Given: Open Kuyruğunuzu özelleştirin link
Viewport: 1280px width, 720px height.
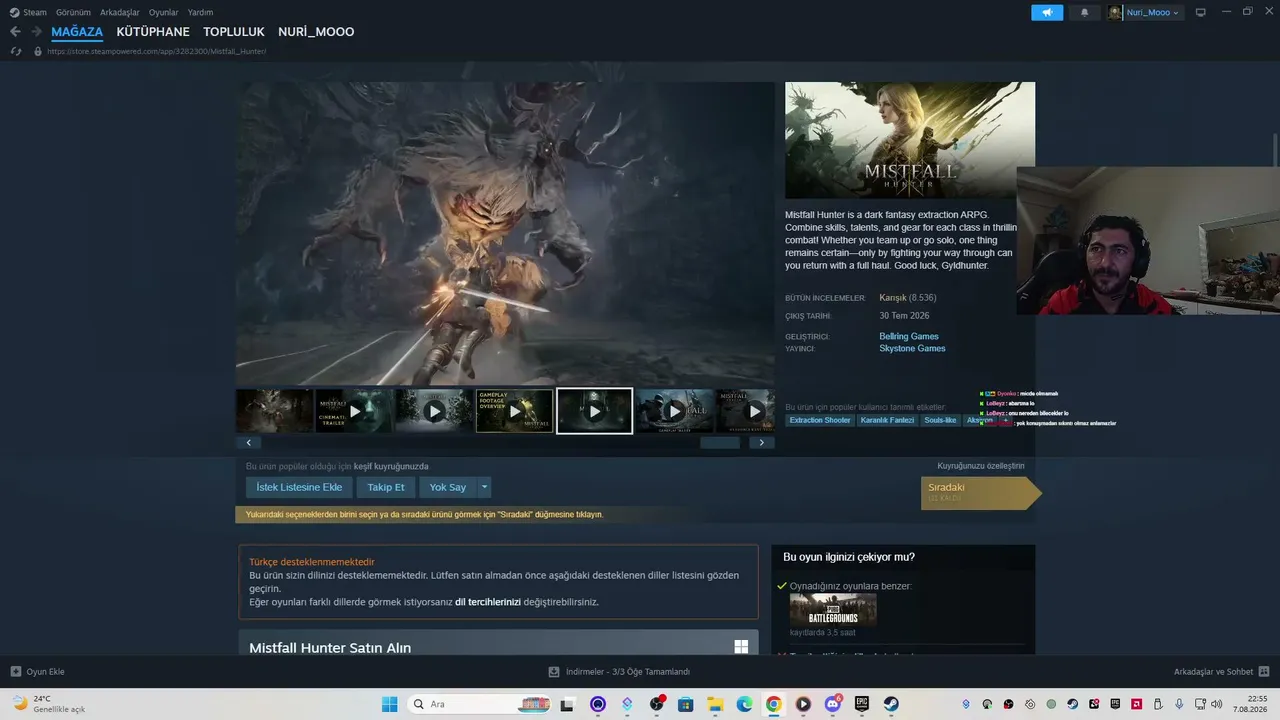Looking at the screenshot, I should click(x=981, y=466).
